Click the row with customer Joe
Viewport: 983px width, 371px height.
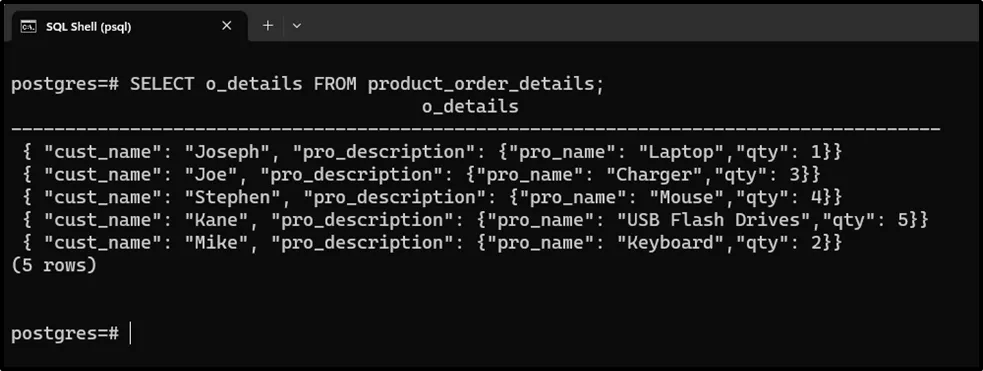coord(421,174)
